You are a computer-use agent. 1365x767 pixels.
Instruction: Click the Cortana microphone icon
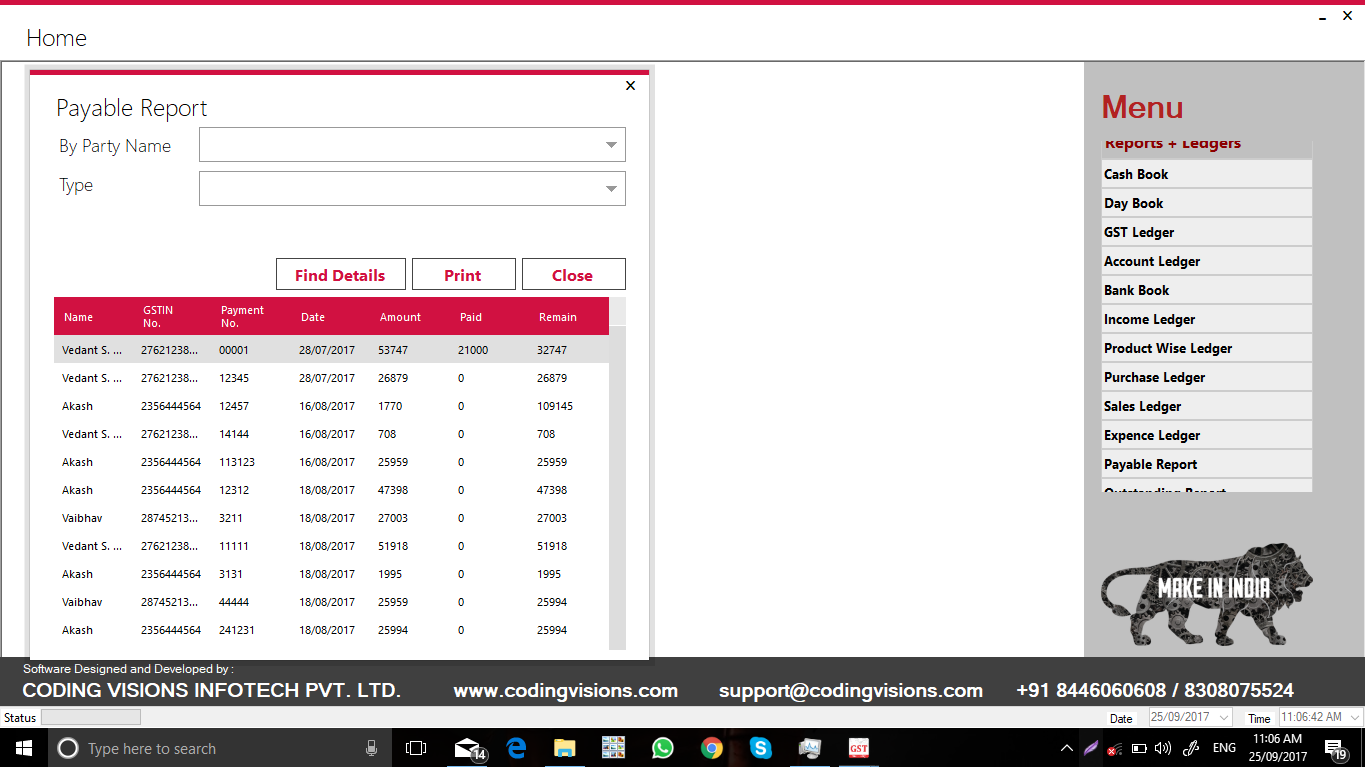pos(371,748)
